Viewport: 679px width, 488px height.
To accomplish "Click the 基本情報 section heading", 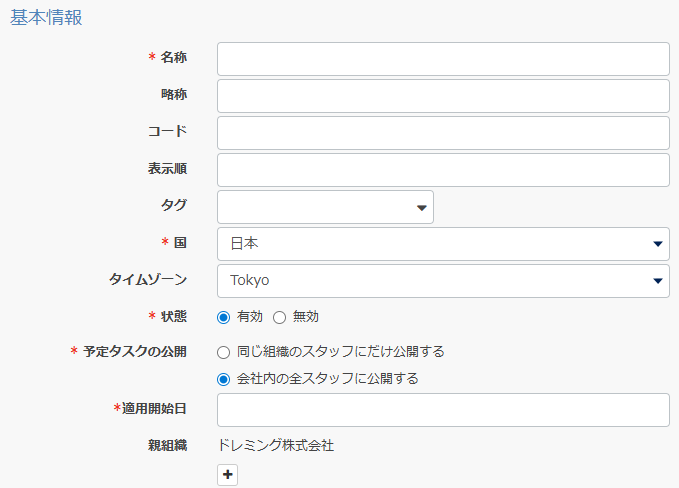I will coord(46,18).
